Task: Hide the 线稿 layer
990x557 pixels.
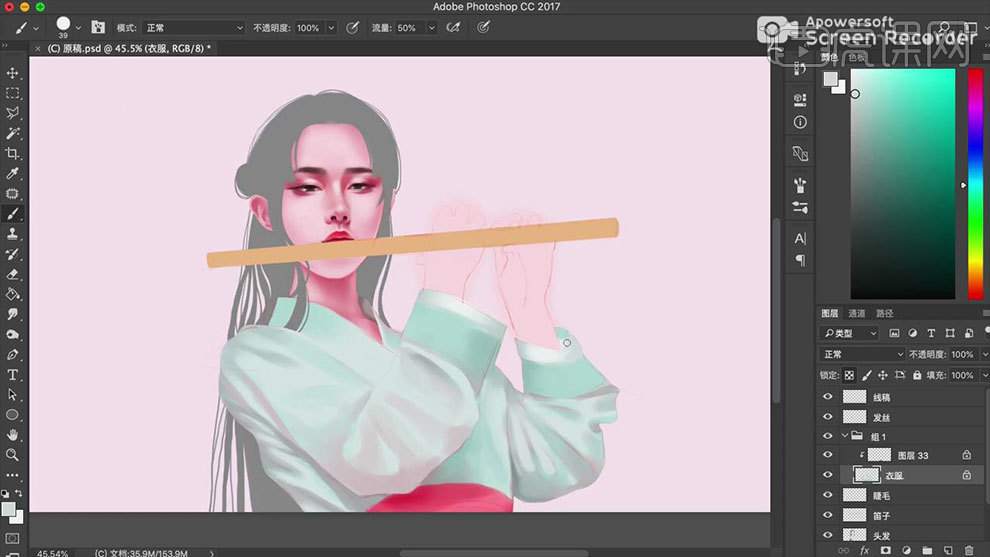Action: 828,397
